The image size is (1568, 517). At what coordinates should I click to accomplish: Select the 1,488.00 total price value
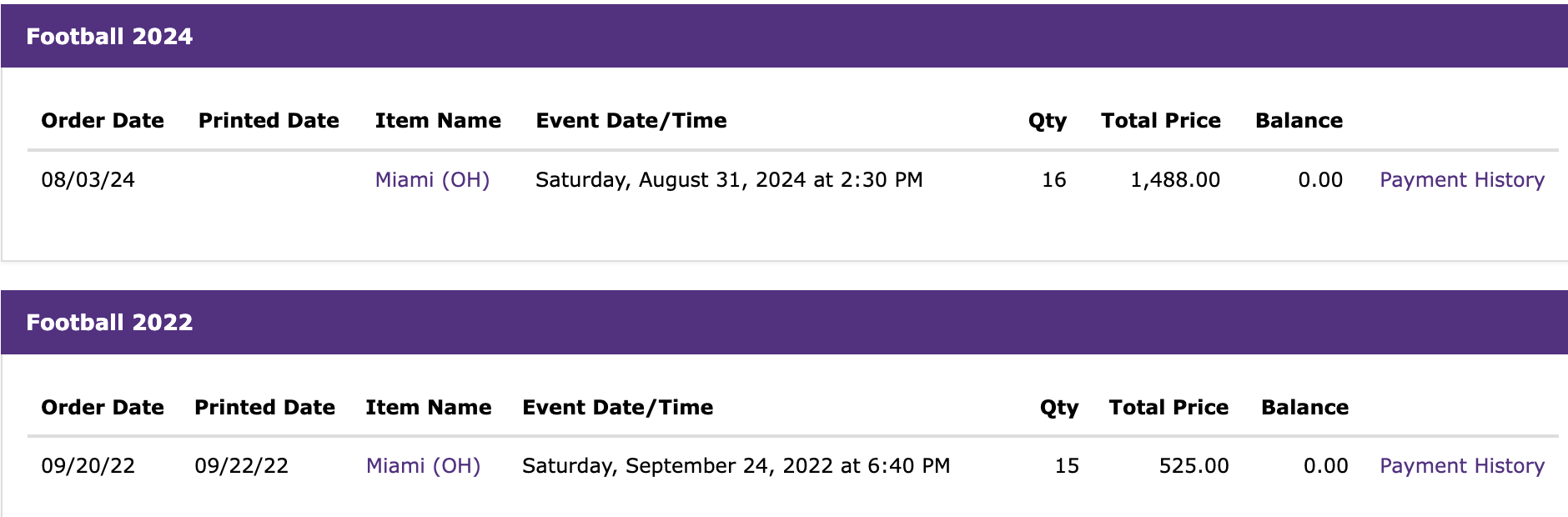point(1175,180)
